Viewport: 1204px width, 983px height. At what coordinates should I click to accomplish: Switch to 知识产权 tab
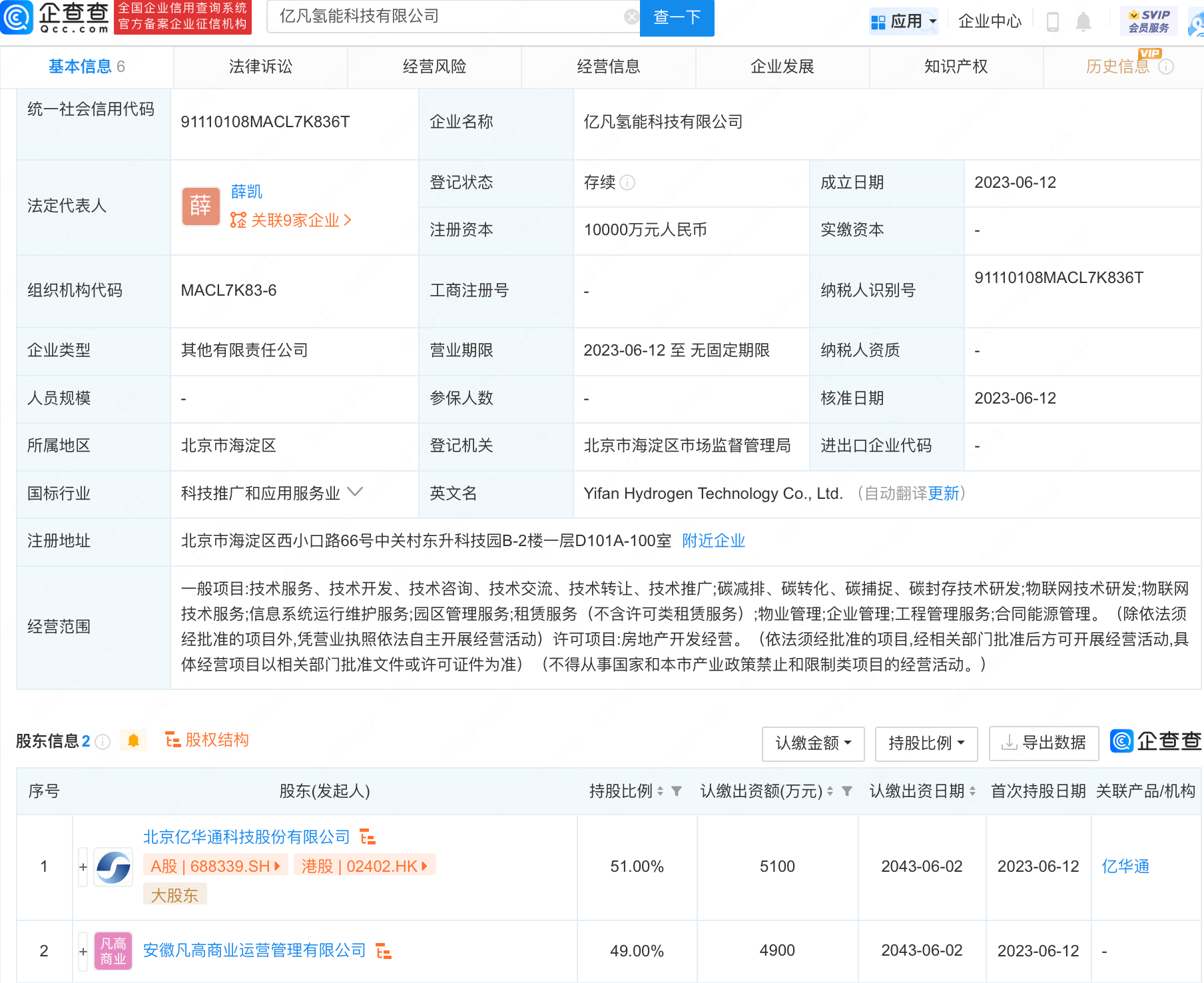click(x=956, y=67)
